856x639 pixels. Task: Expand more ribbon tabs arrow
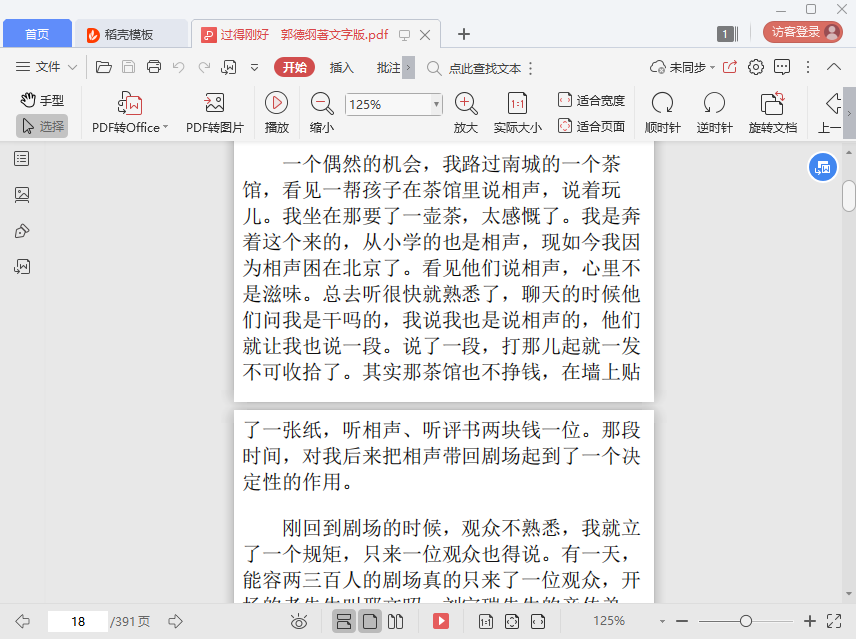tap(408, 68)
